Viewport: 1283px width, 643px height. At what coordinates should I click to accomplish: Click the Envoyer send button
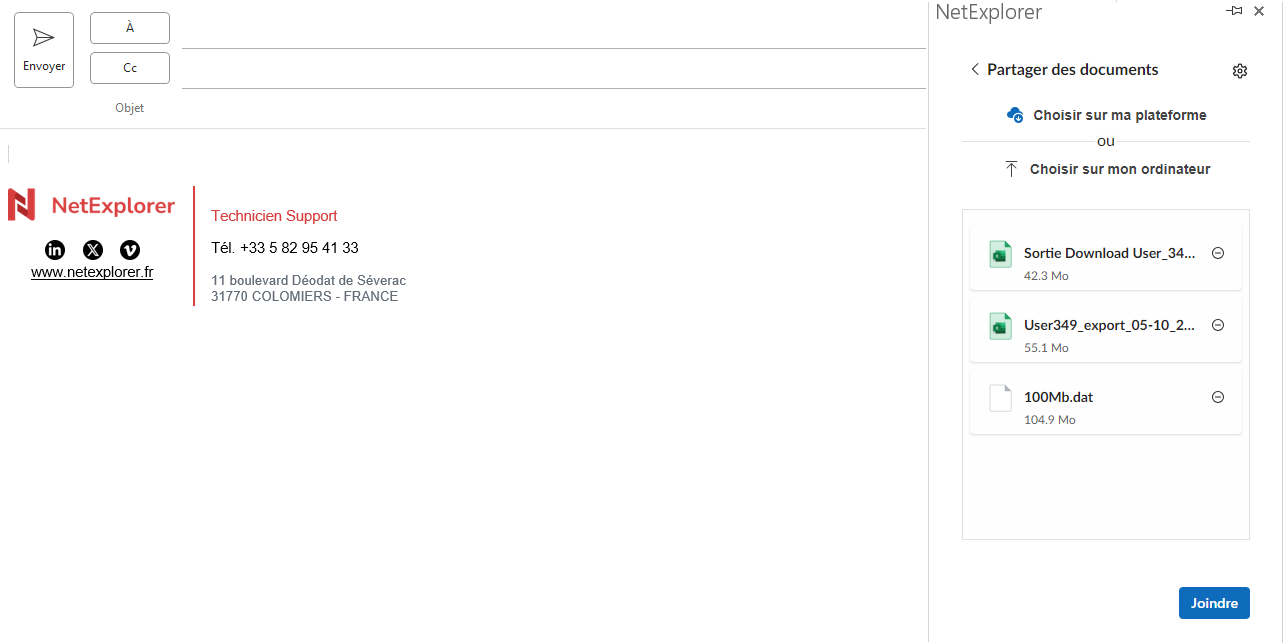[x=44, y=50]
